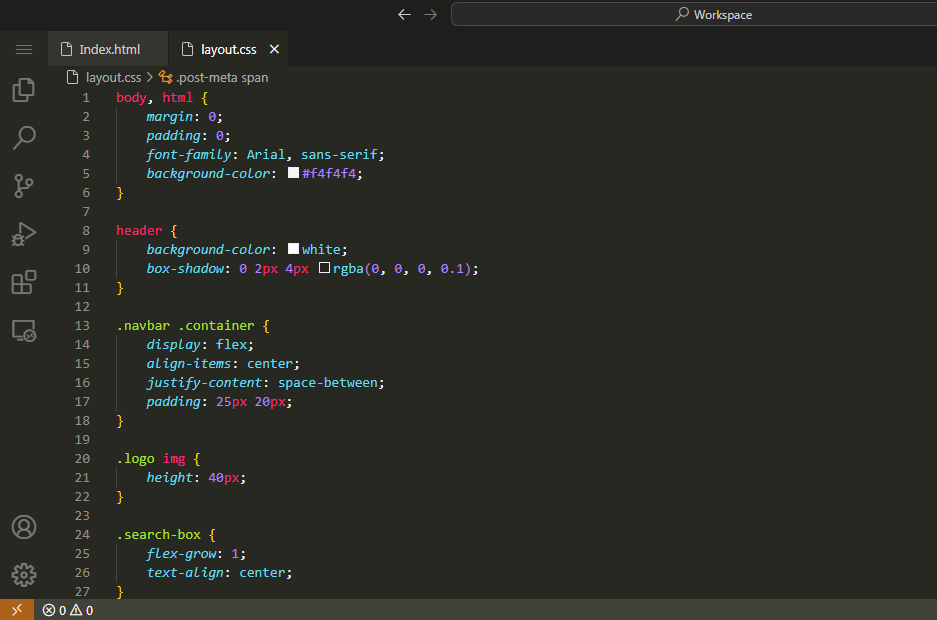Open the Accounts menu
The height and width of the screenshot is (620, 937).
[24, 527]
